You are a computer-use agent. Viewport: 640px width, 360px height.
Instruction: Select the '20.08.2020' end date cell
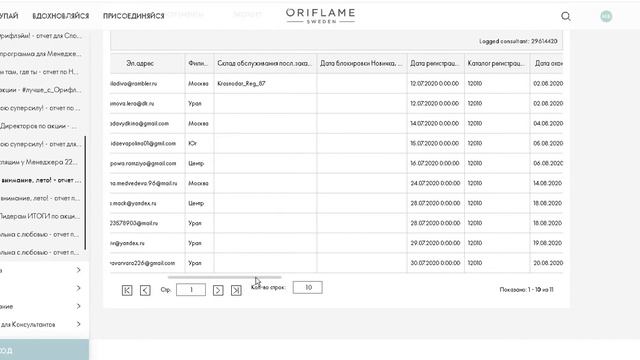pyautogui.click(x=548, y=263)
